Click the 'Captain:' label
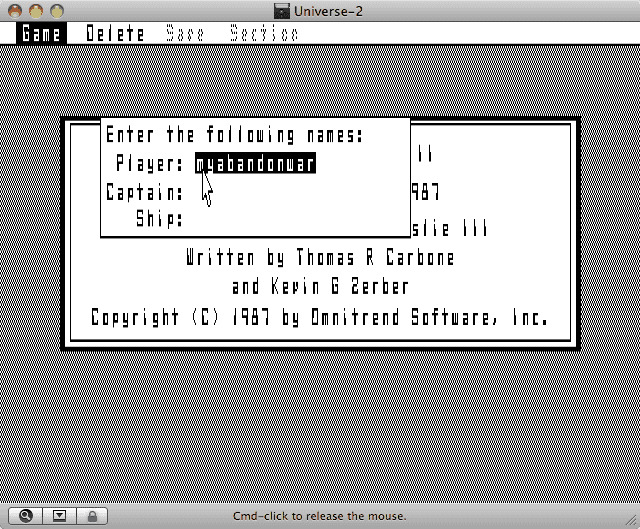The height and width of the screenshot is (529, 640). 144,192
